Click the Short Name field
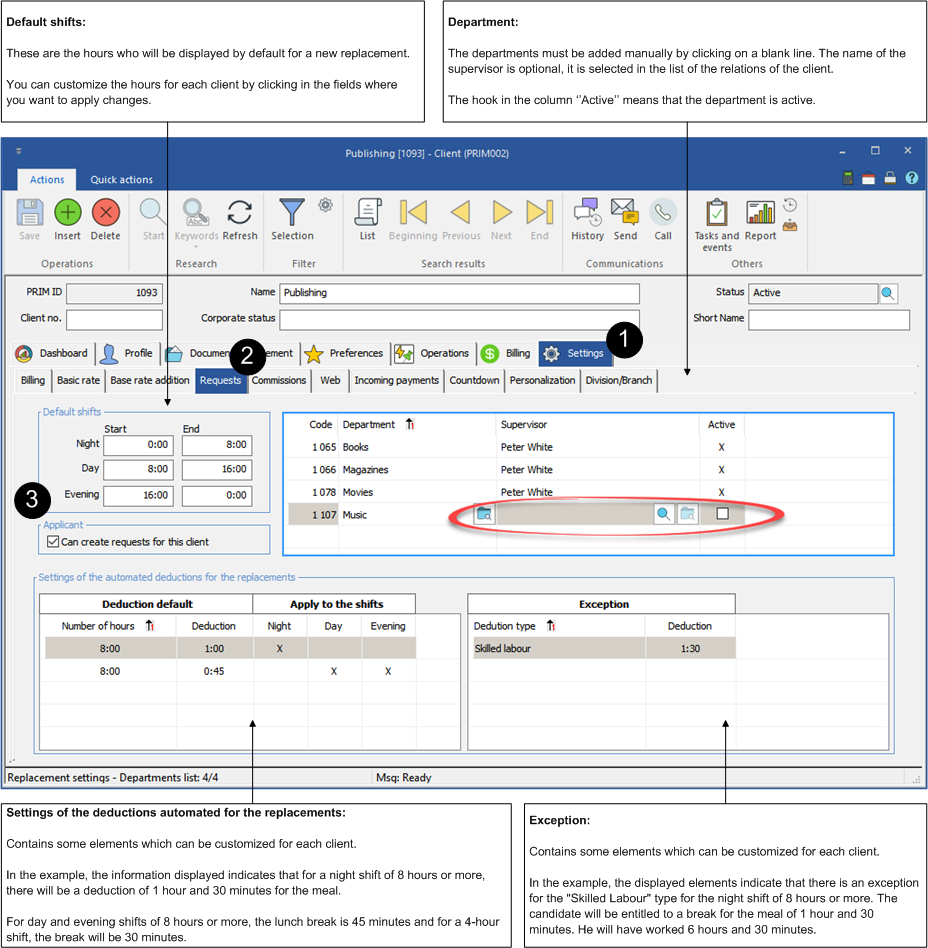Viewport: 928px width, 948px height. point(829,319)
